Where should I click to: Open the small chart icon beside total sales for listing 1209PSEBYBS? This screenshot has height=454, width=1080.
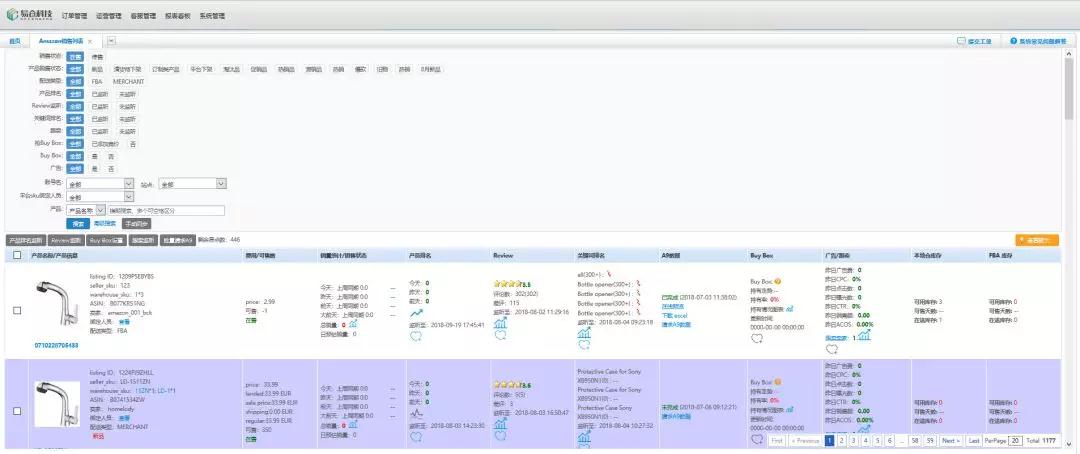(353, 323)
